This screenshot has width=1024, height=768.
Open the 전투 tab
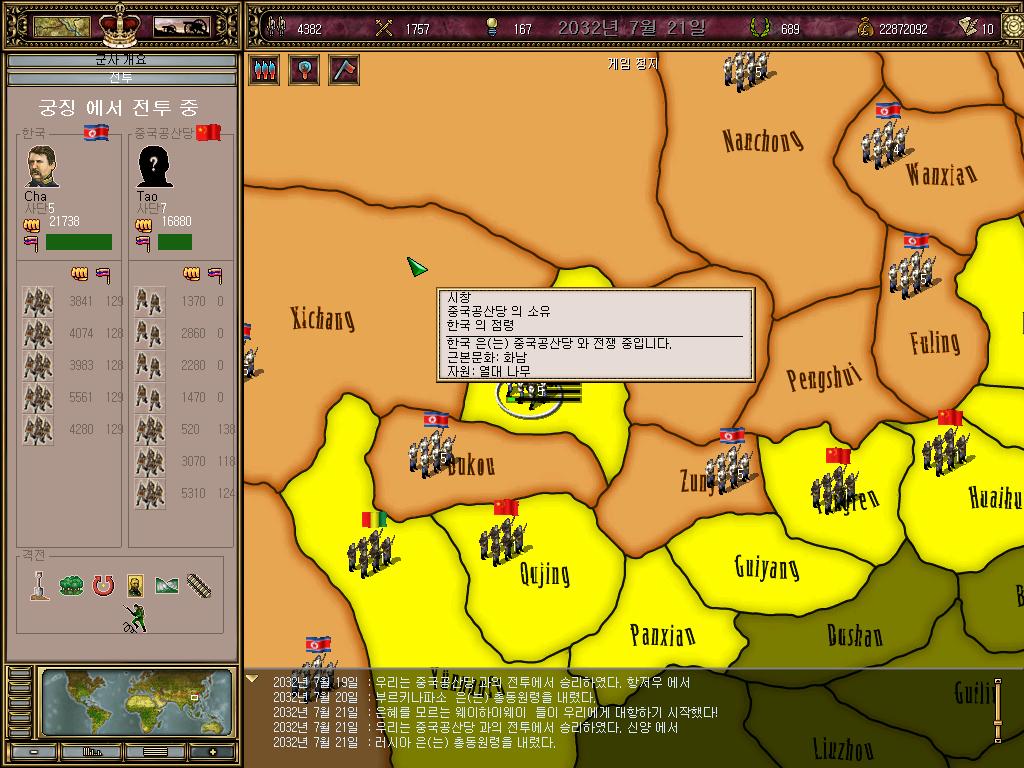click(x=121, y=77)
